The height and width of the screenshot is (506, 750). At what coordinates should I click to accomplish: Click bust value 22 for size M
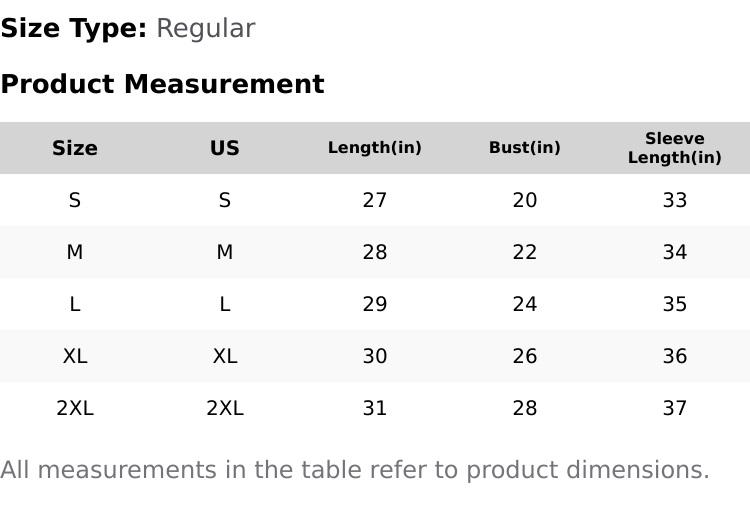(525, 252)
